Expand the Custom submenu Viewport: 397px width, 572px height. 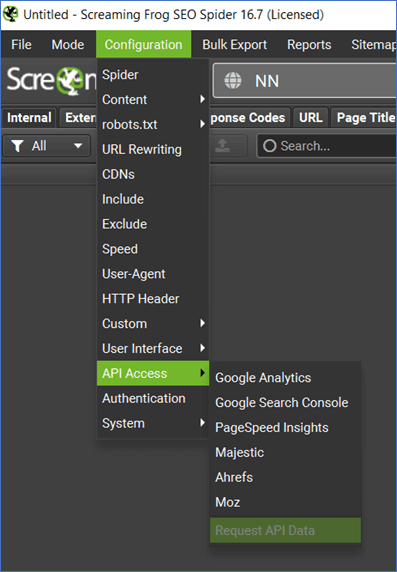[153, 324]
